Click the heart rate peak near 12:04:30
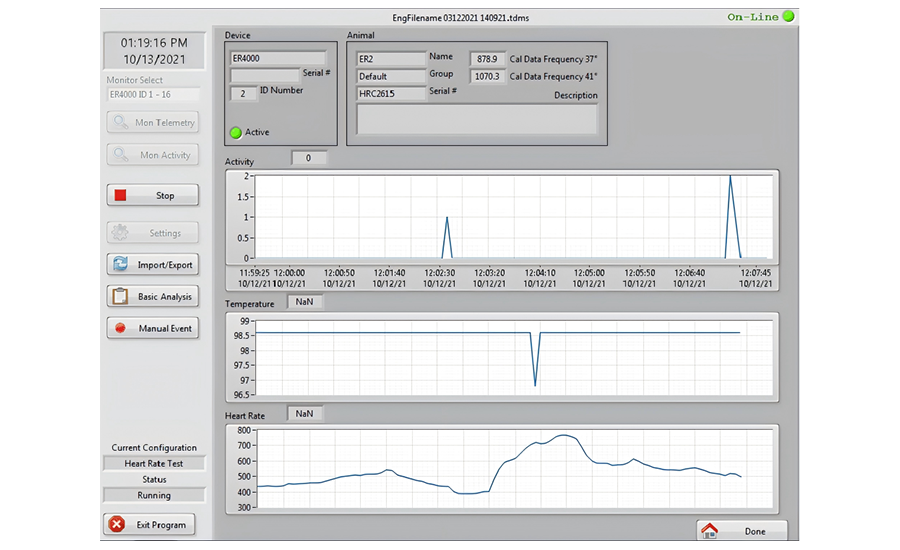 click(x=564, y=436)
